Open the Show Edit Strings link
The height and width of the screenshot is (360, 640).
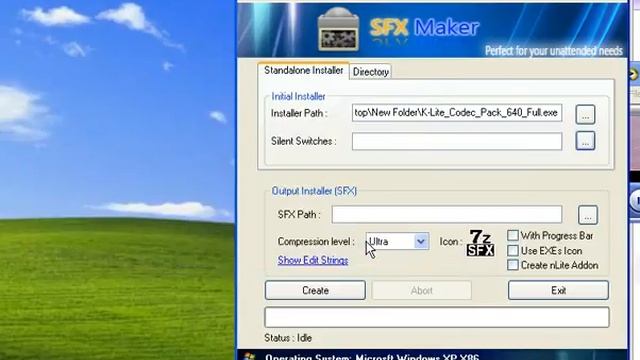point(313,260)
